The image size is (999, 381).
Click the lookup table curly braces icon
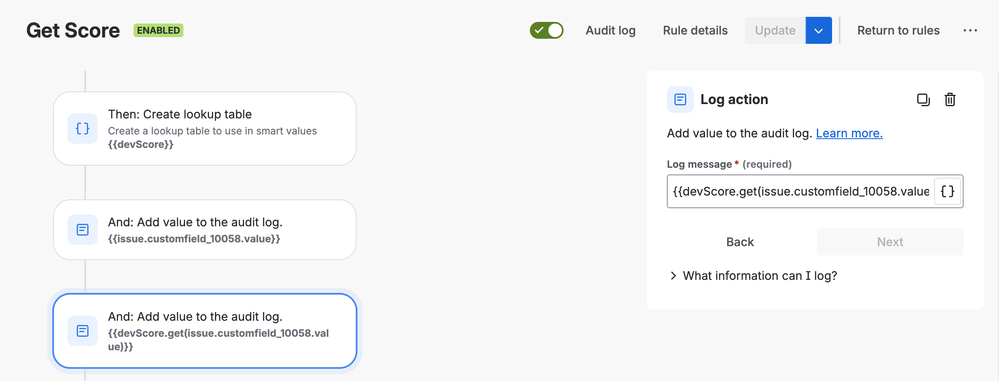click(83, 129)
